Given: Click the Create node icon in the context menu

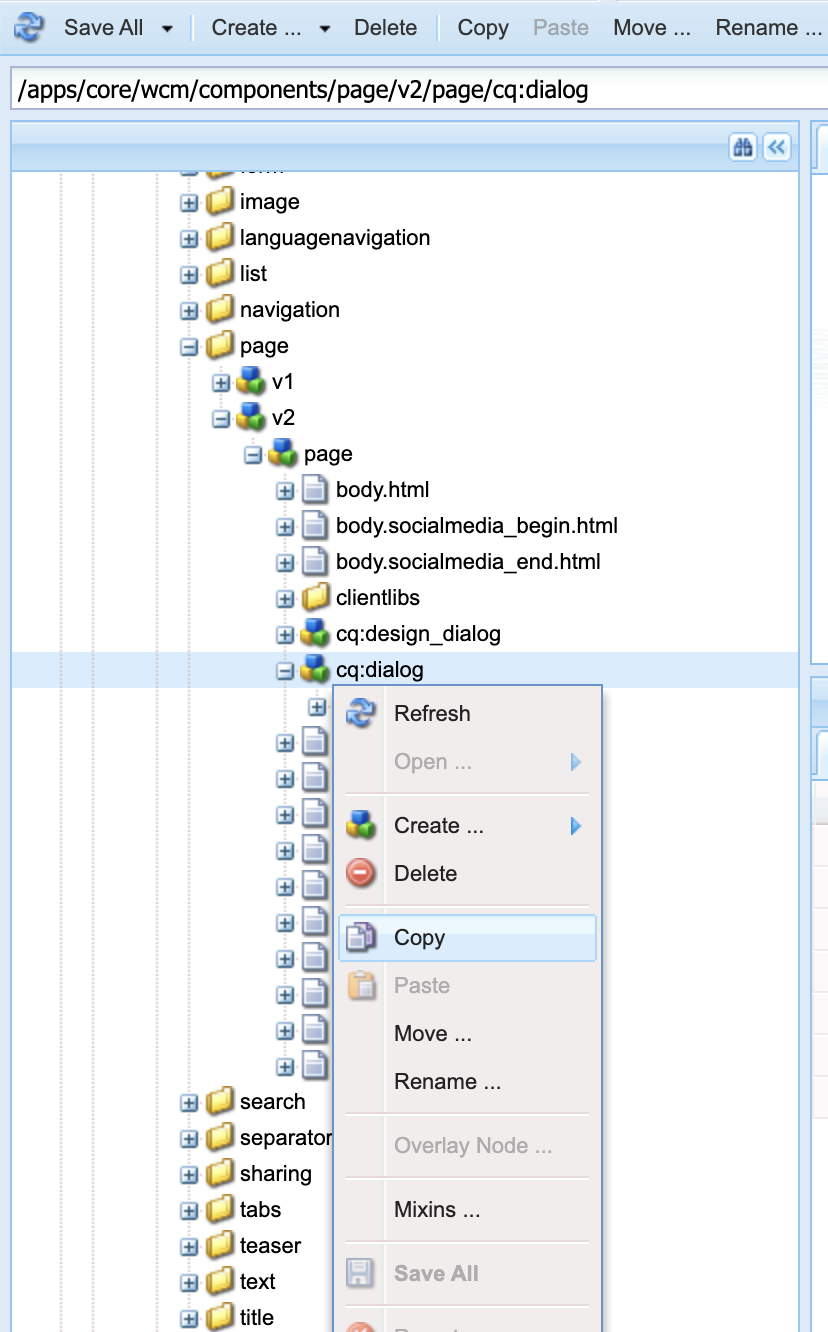Looking at the screenshot, I should [x=360, y=825].
